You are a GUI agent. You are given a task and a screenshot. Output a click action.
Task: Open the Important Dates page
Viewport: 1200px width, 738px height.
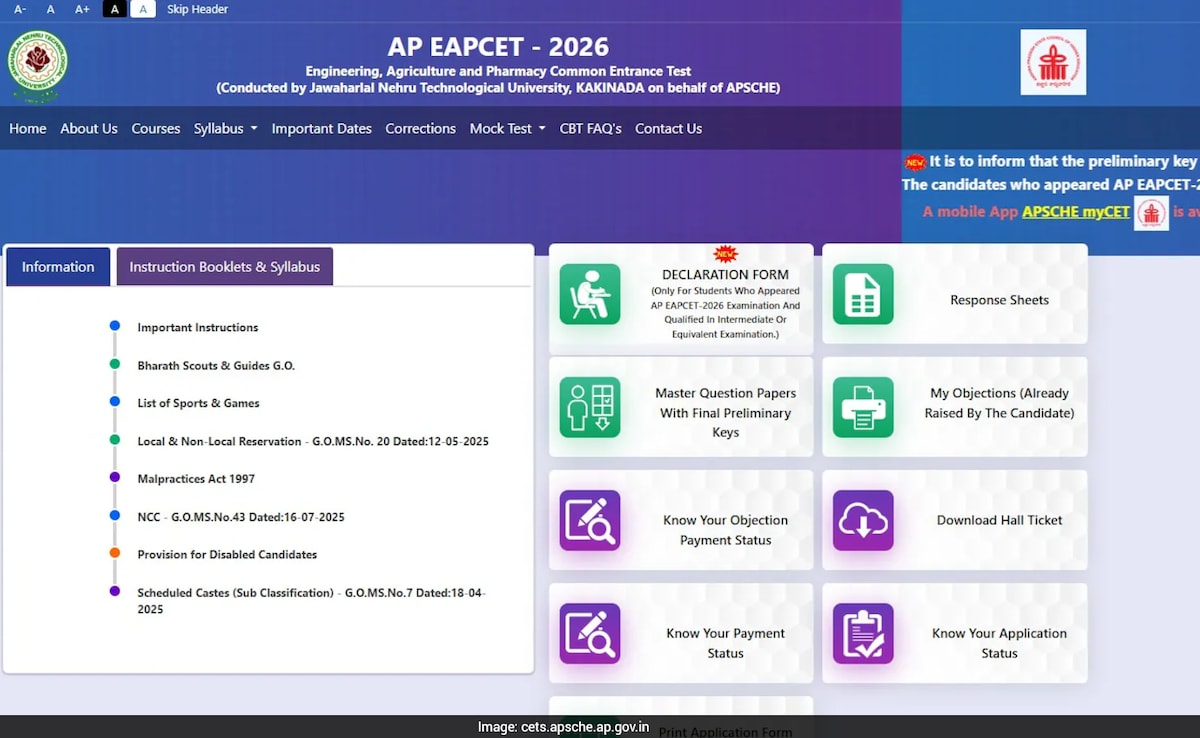(321, 128)
